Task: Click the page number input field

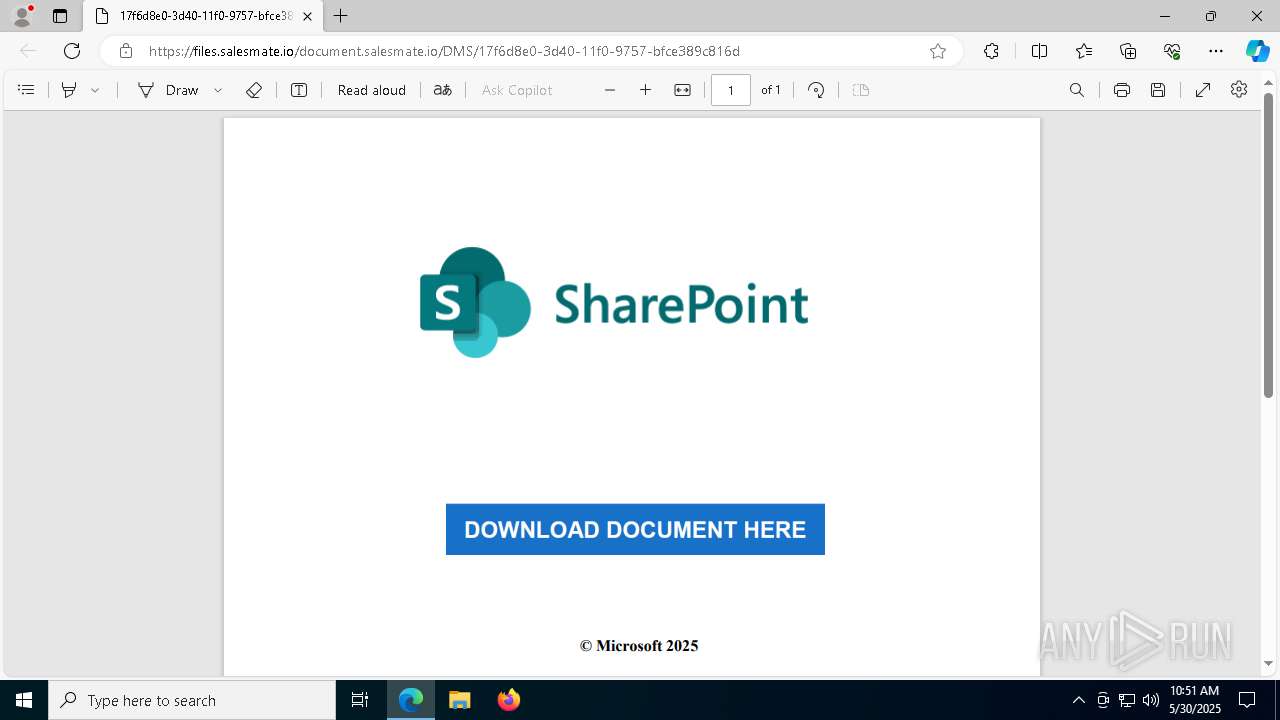Action: (731, 90)
